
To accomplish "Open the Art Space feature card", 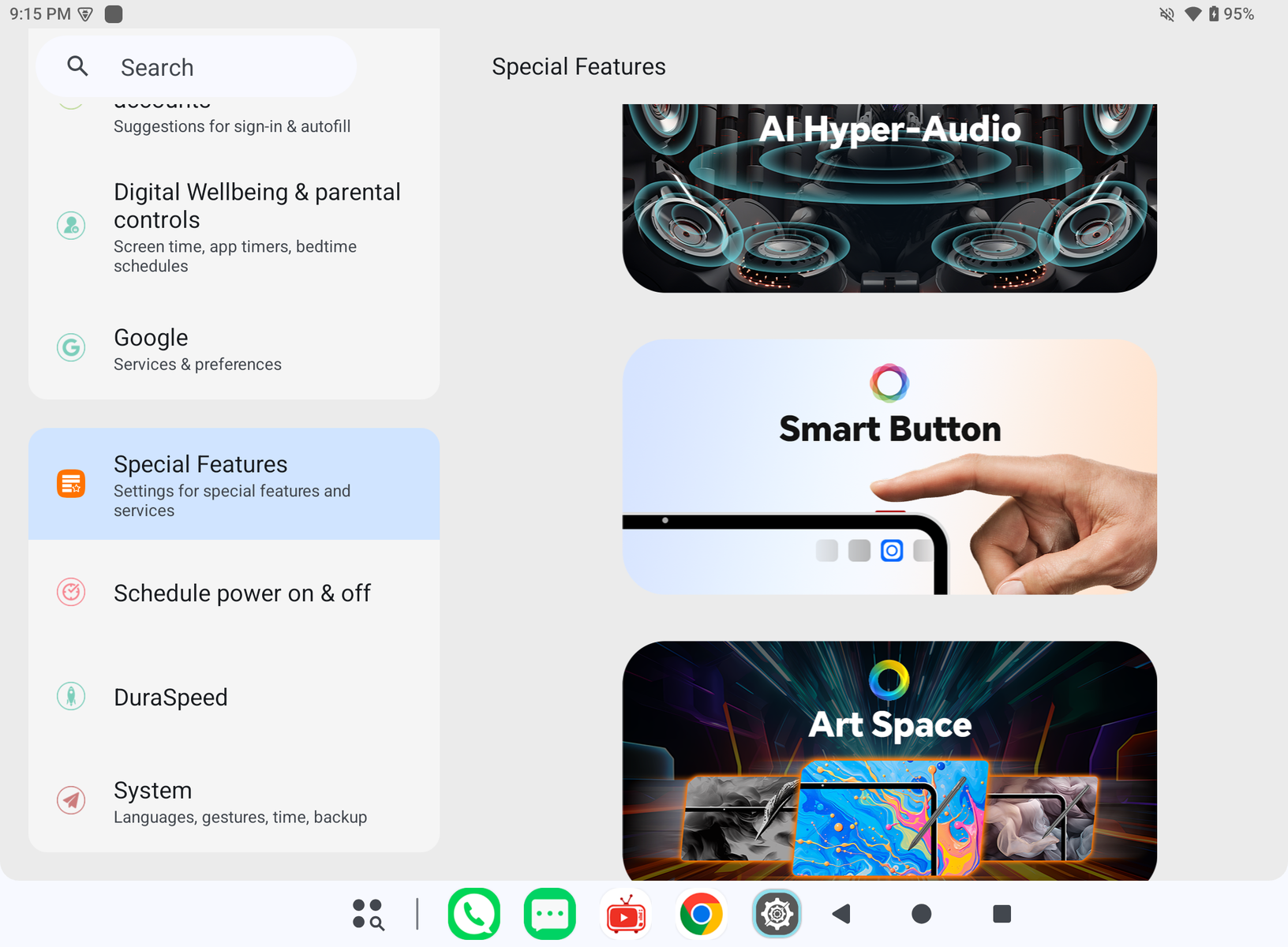I will 889,761.
